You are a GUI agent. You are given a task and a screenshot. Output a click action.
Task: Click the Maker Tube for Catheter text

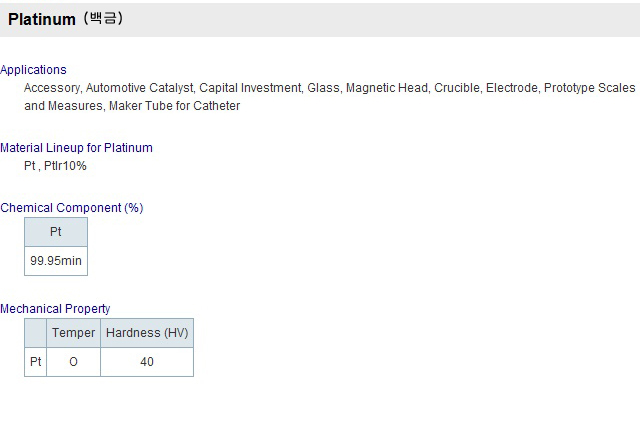[x=175, y=106]
